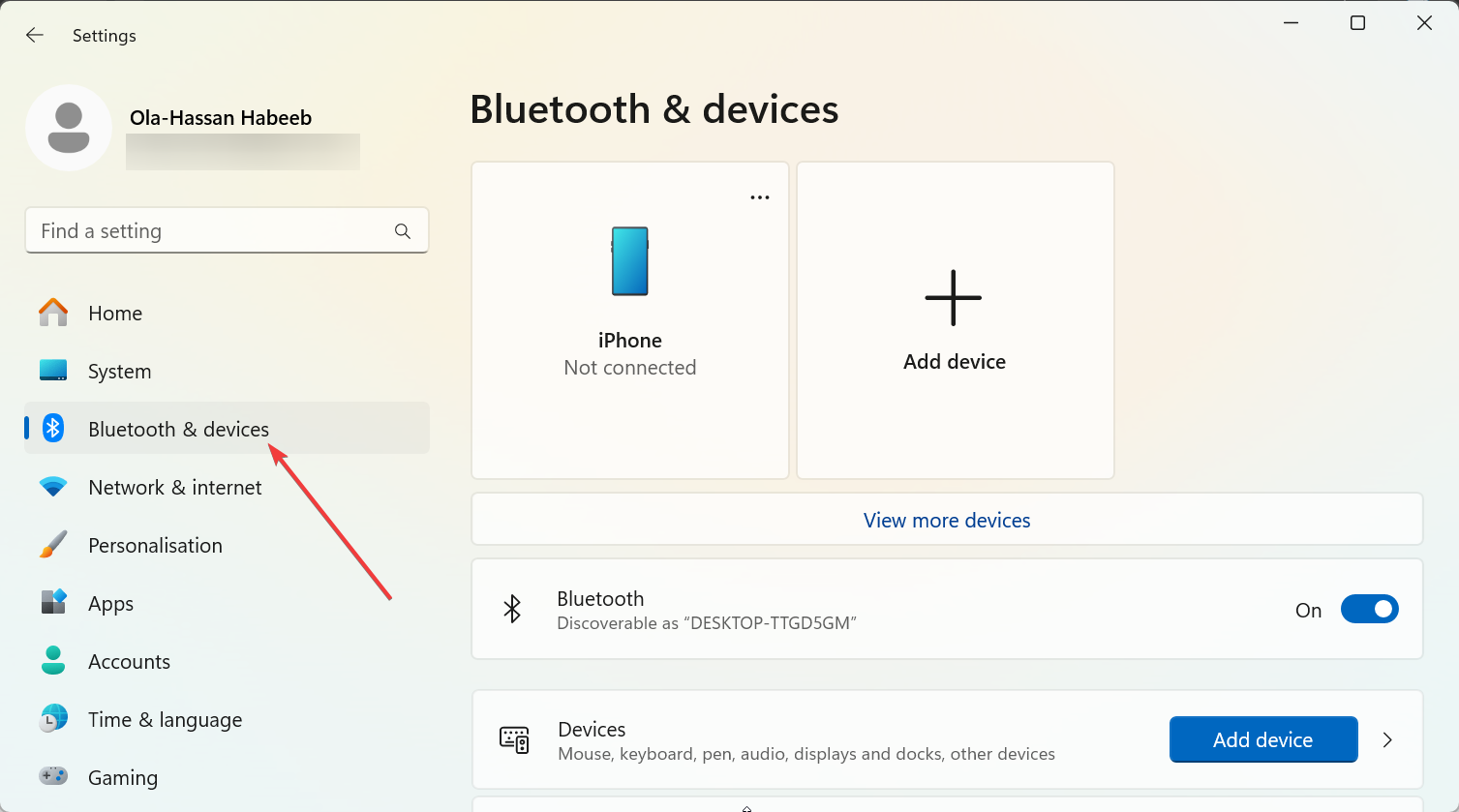Click the View more devices link
Image resolution: width=1459 pixels, height=812 pixels.
pyautogui.click(x=946, y=521)
